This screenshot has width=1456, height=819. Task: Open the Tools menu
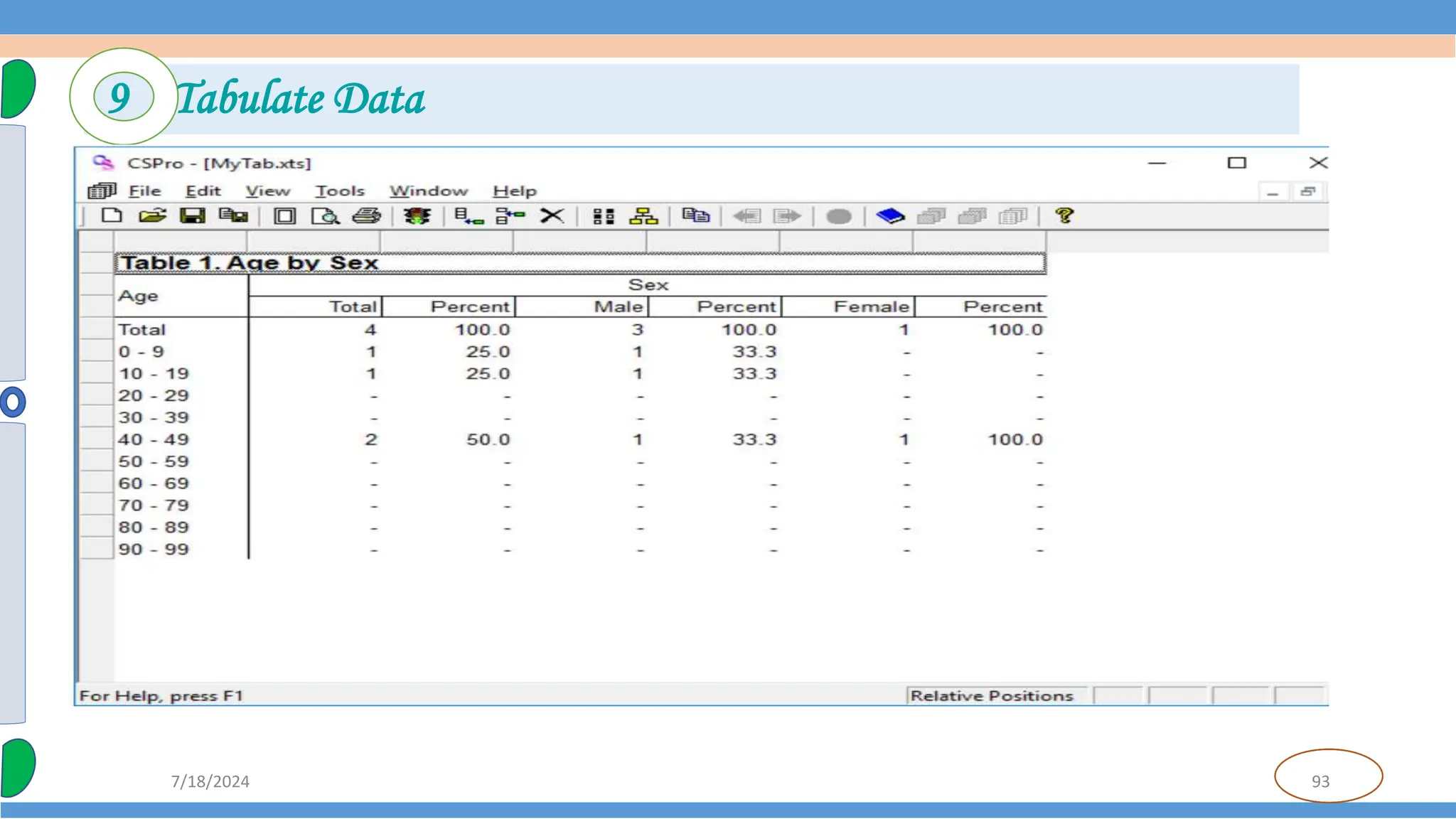(340, 191)
